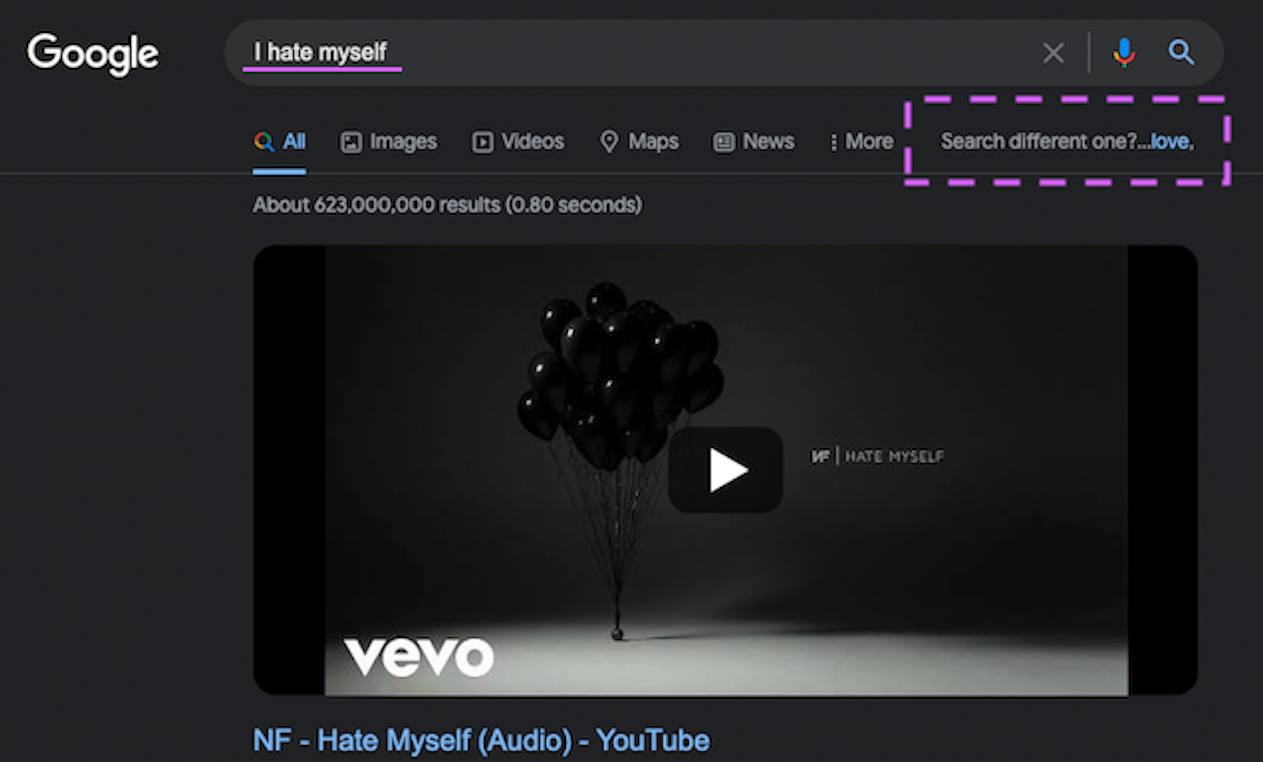Open the Google logo homepage link
The height and width of the screenshot is (762, 1263).
click(93, 53)
